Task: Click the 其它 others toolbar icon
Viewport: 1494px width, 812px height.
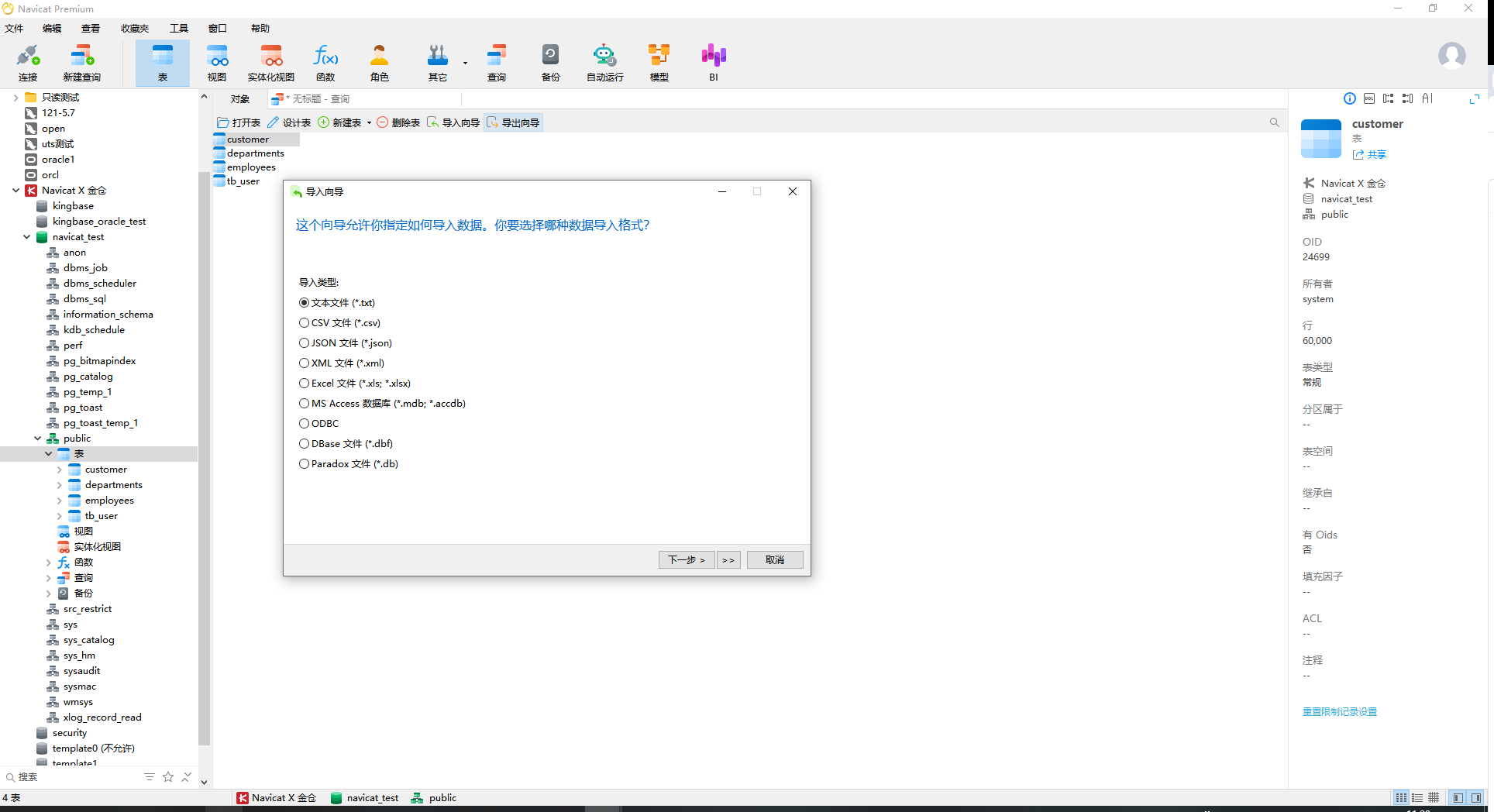Action: point(438,63)
